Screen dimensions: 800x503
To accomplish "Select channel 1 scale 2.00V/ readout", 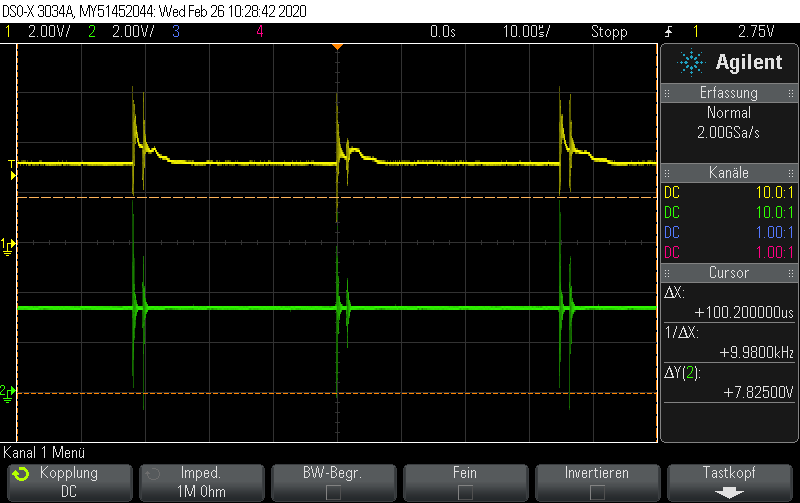I will pyautogui.click(x=49, y=32).
